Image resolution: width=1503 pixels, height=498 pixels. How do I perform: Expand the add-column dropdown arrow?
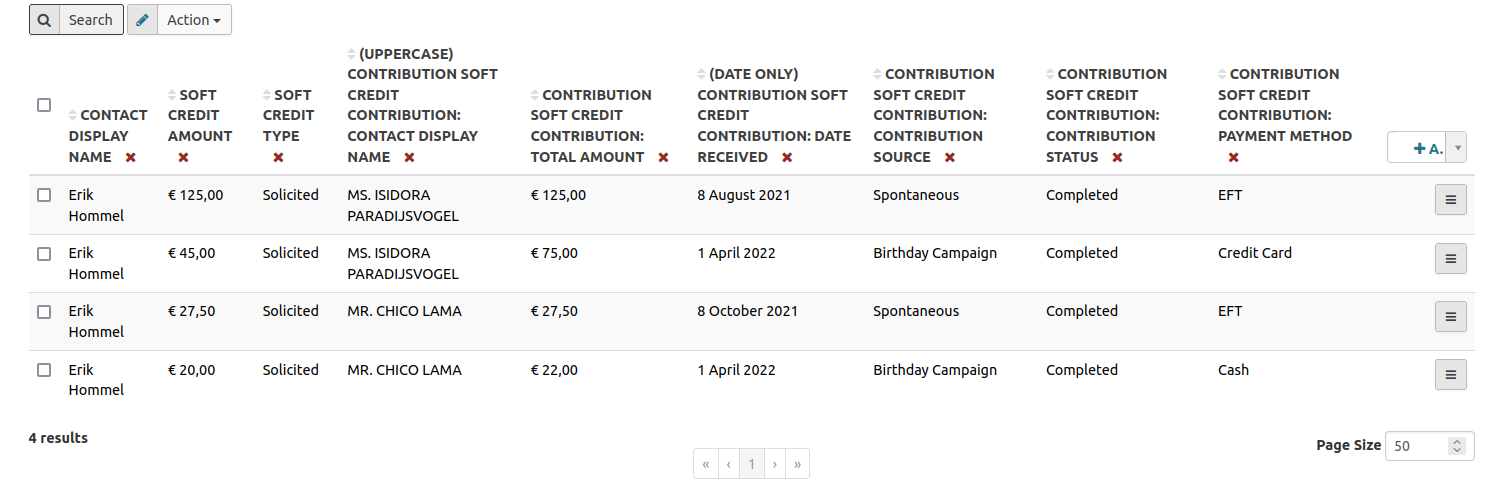point(1457,148)
